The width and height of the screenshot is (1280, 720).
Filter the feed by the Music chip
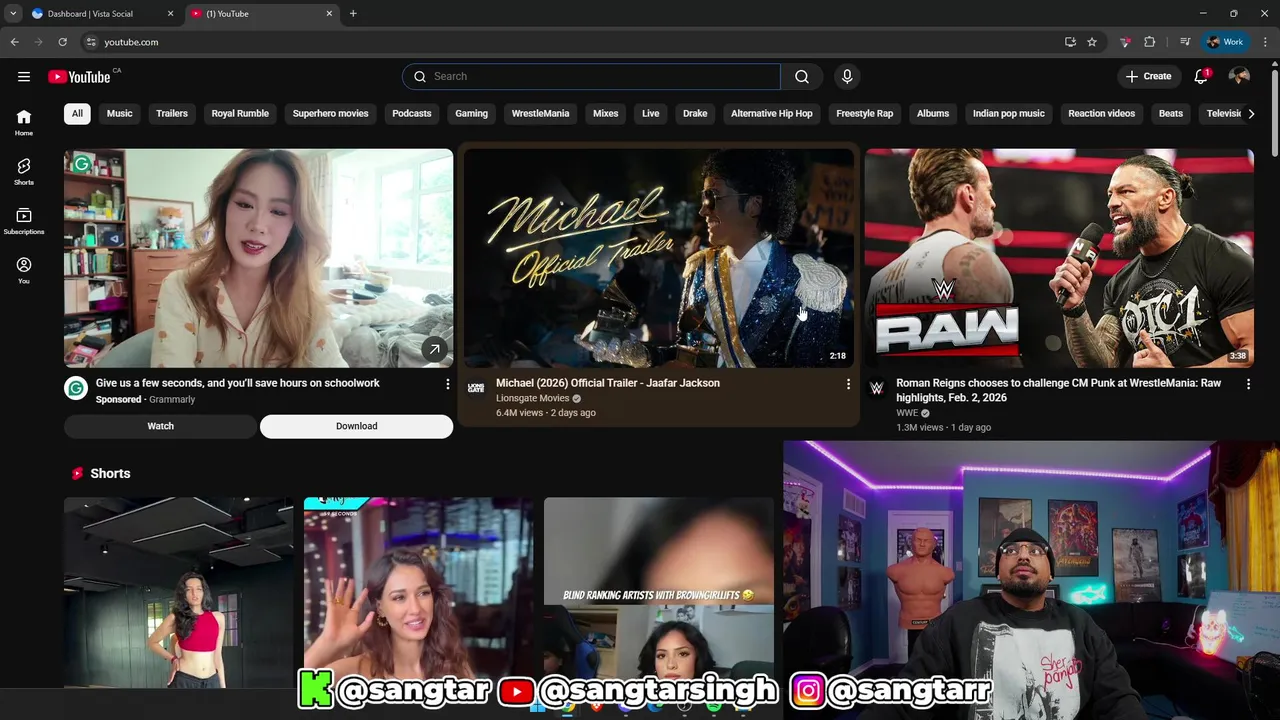[119, 114]
